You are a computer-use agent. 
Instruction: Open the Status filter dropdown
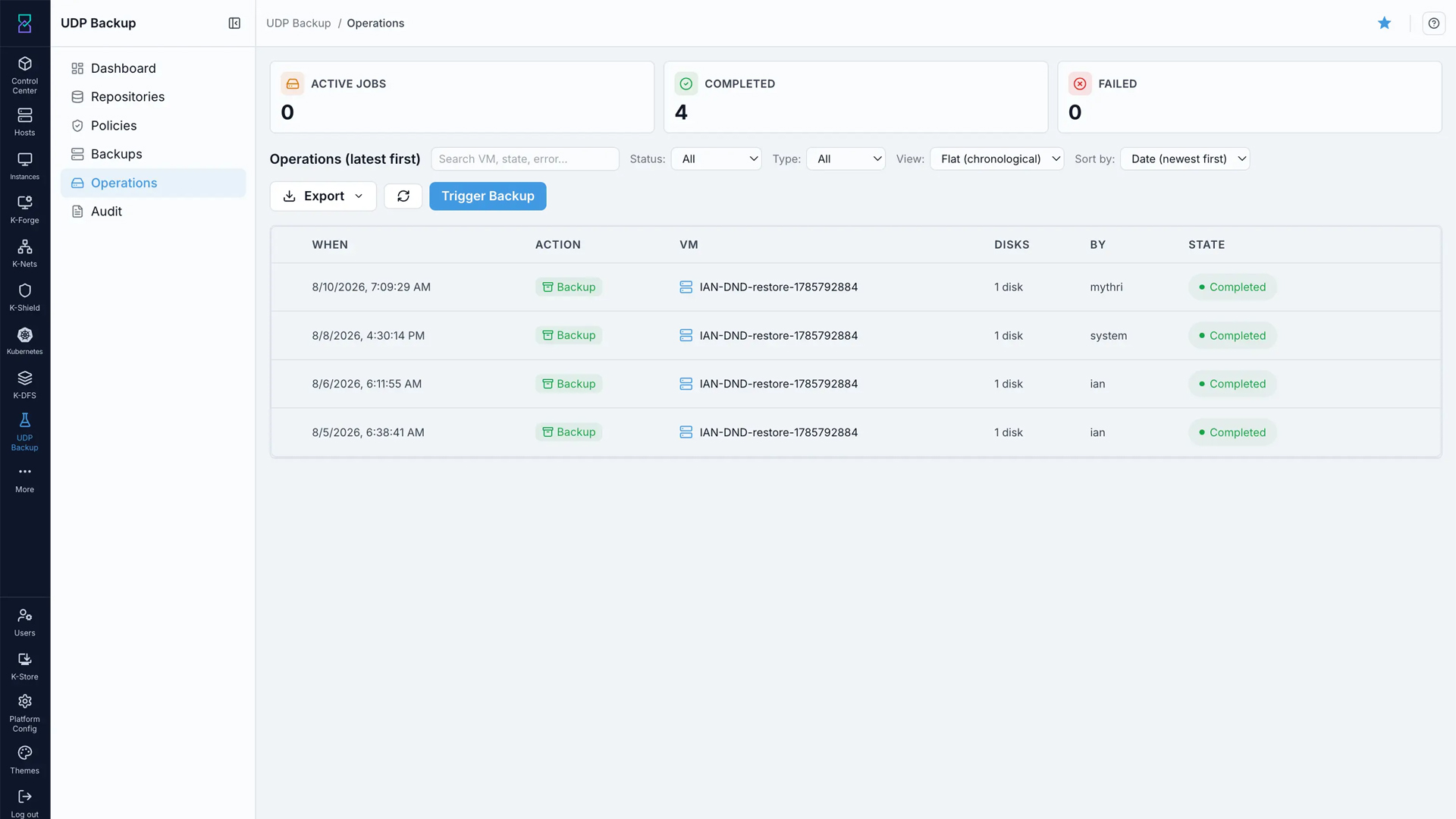(x=717, y=159)
